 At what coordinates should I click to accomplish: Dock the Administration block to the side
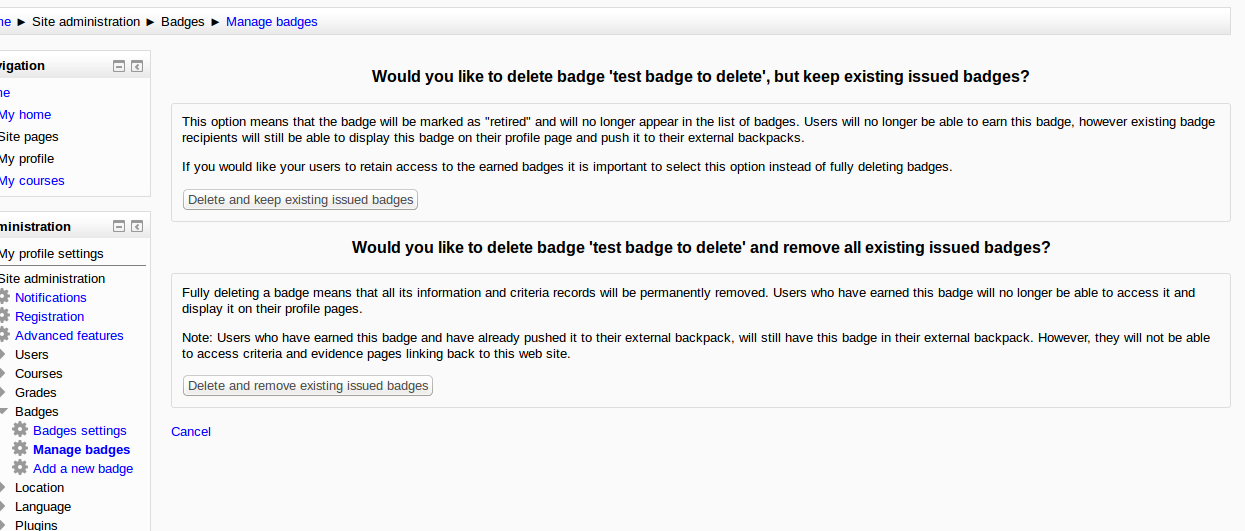pyautogui.click(x=137, y=227)
